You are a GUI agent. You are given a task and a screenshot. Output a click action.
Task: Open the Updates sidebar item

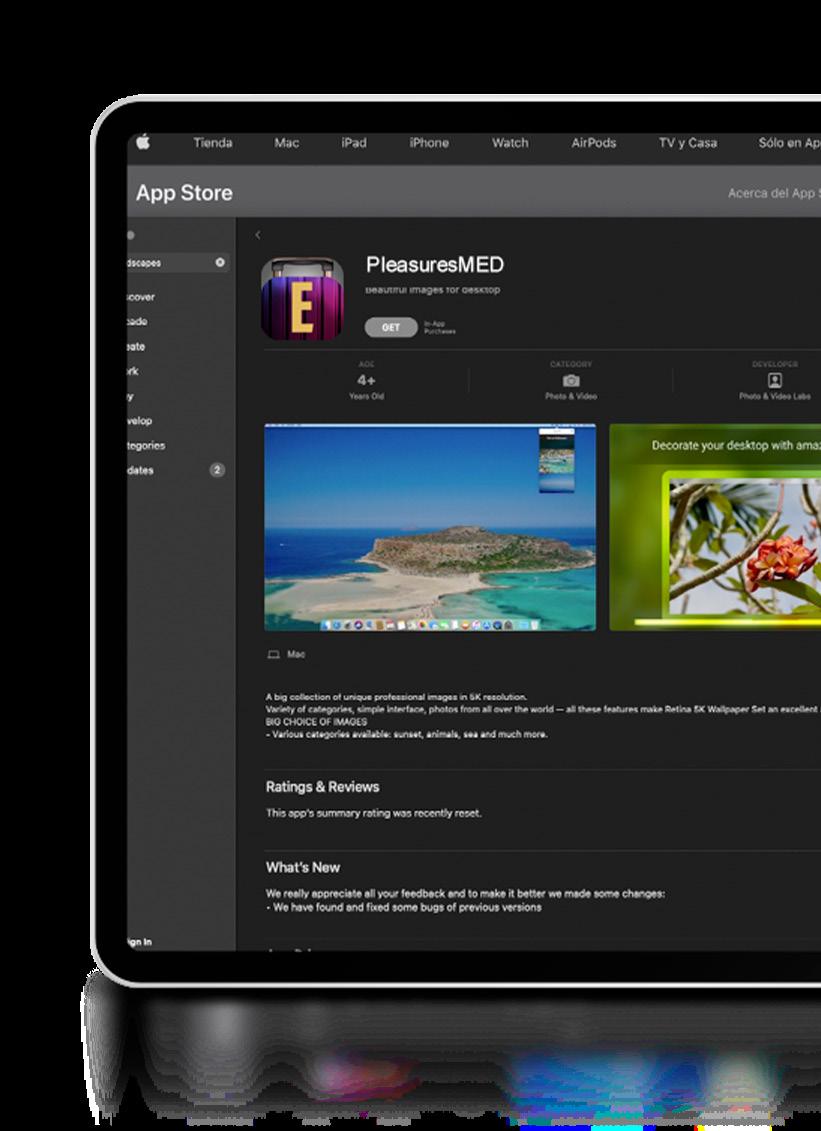140,470
